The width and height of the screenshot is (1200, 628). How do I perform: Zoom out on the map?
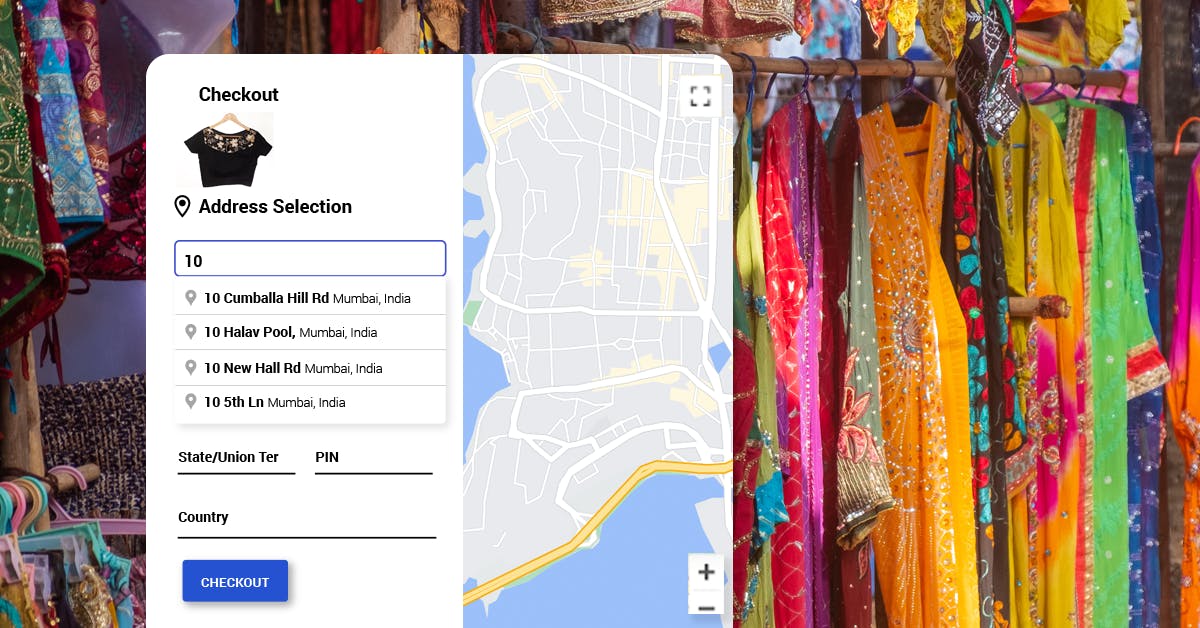706,606
